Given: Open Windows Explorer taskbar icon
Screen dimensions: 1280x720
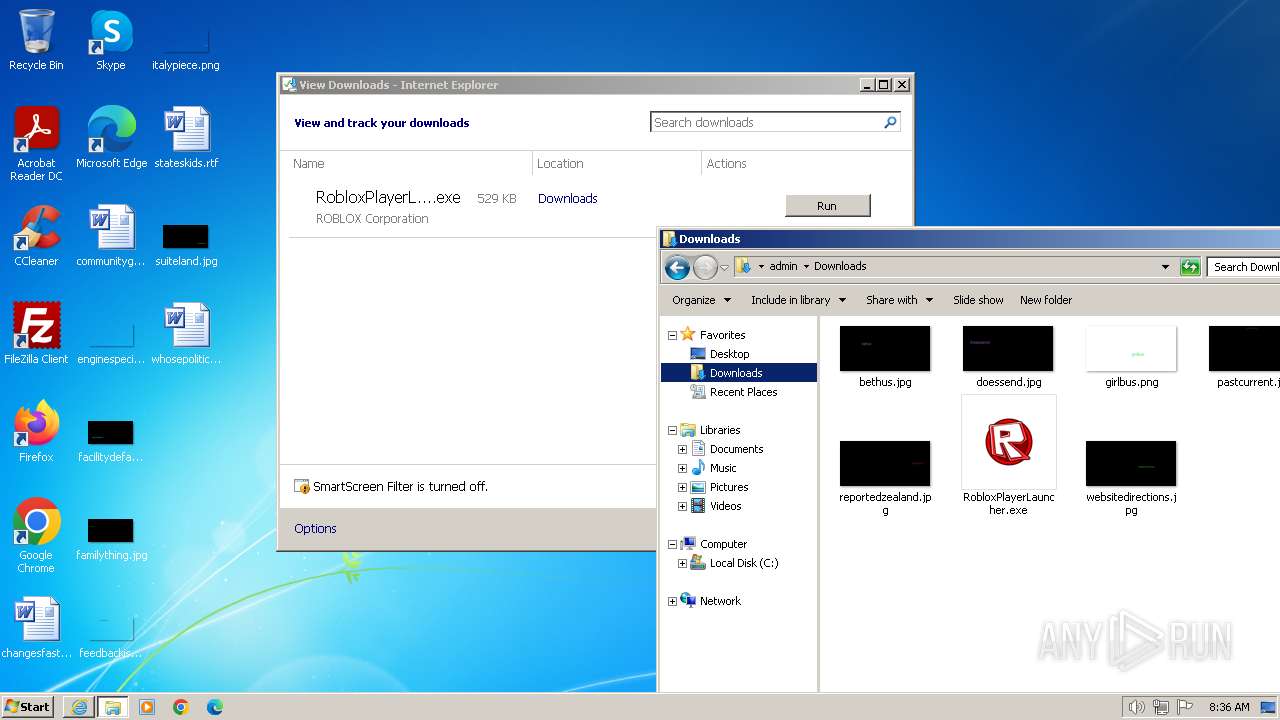Looking at the screenshot, I should (112, 707).
